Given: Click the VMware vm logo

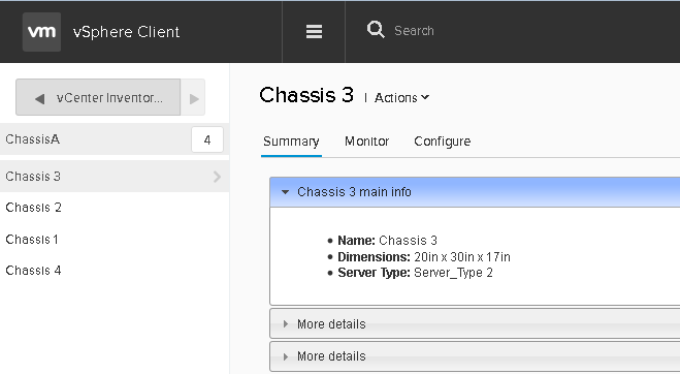Looking at the screenshot, I should coord(42,32).
